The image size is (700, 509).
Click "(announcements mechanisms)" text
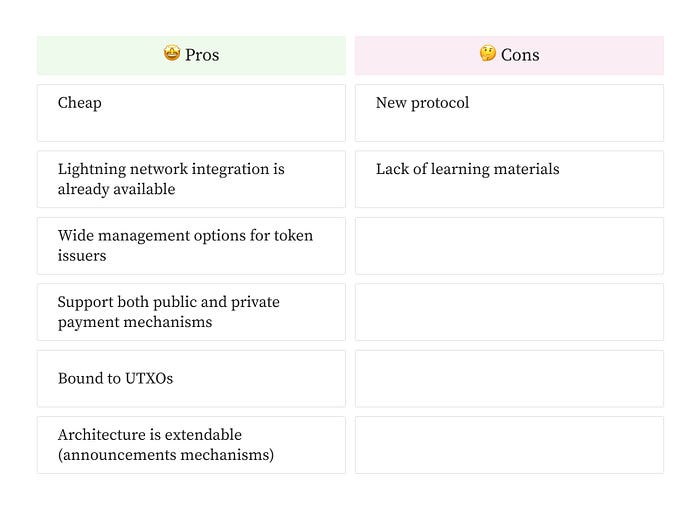point(165,455)
